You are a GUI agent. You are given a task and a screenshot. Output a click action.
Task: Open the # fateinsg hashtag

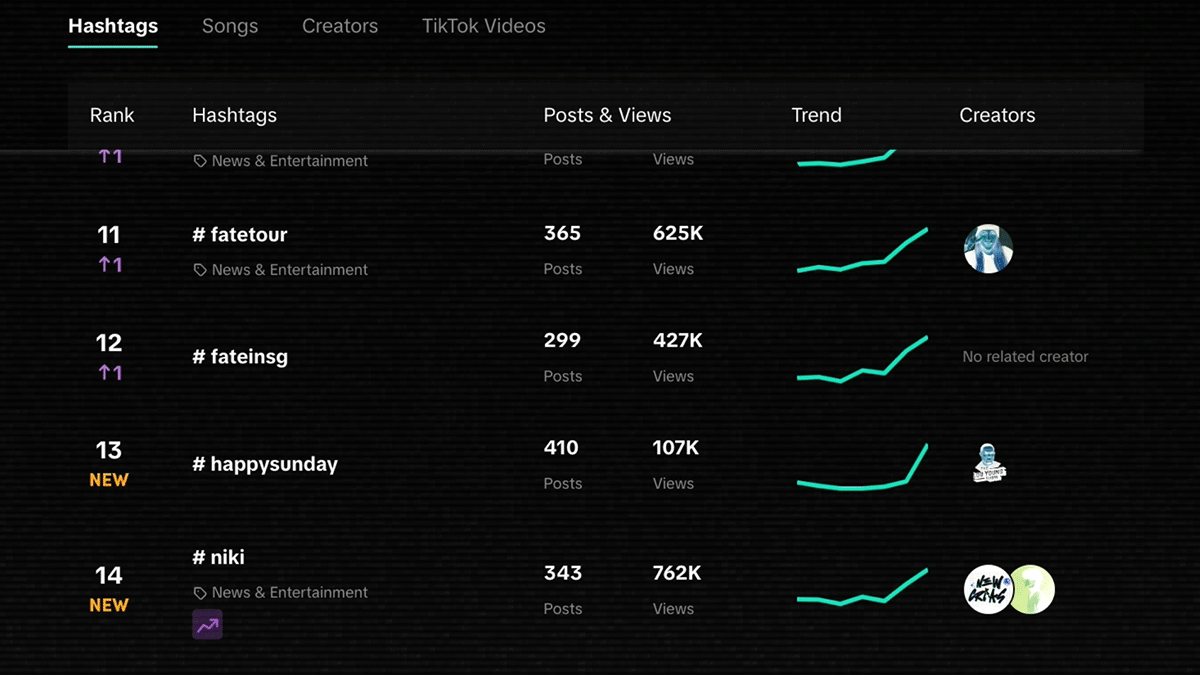240,357
